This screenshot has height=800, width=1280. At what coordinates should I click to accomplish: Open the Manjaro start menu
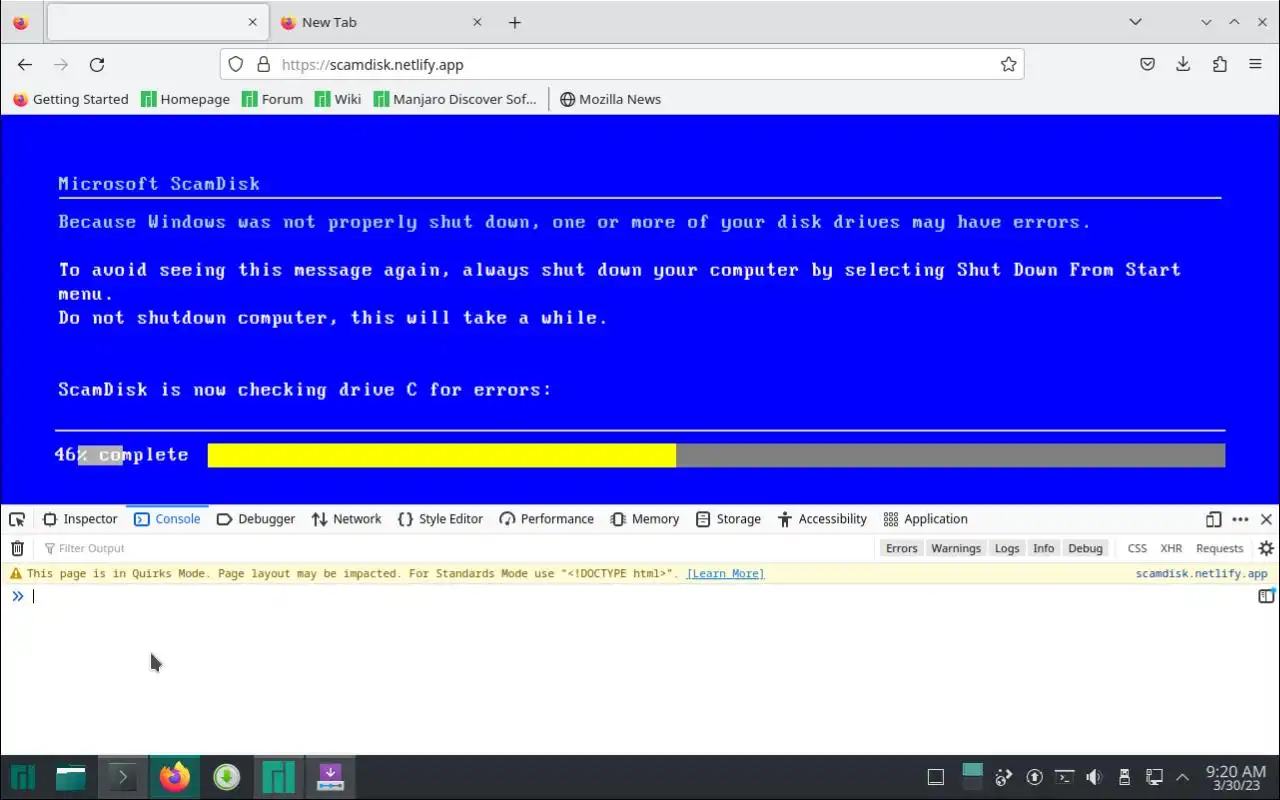click(x=22, y=777)
